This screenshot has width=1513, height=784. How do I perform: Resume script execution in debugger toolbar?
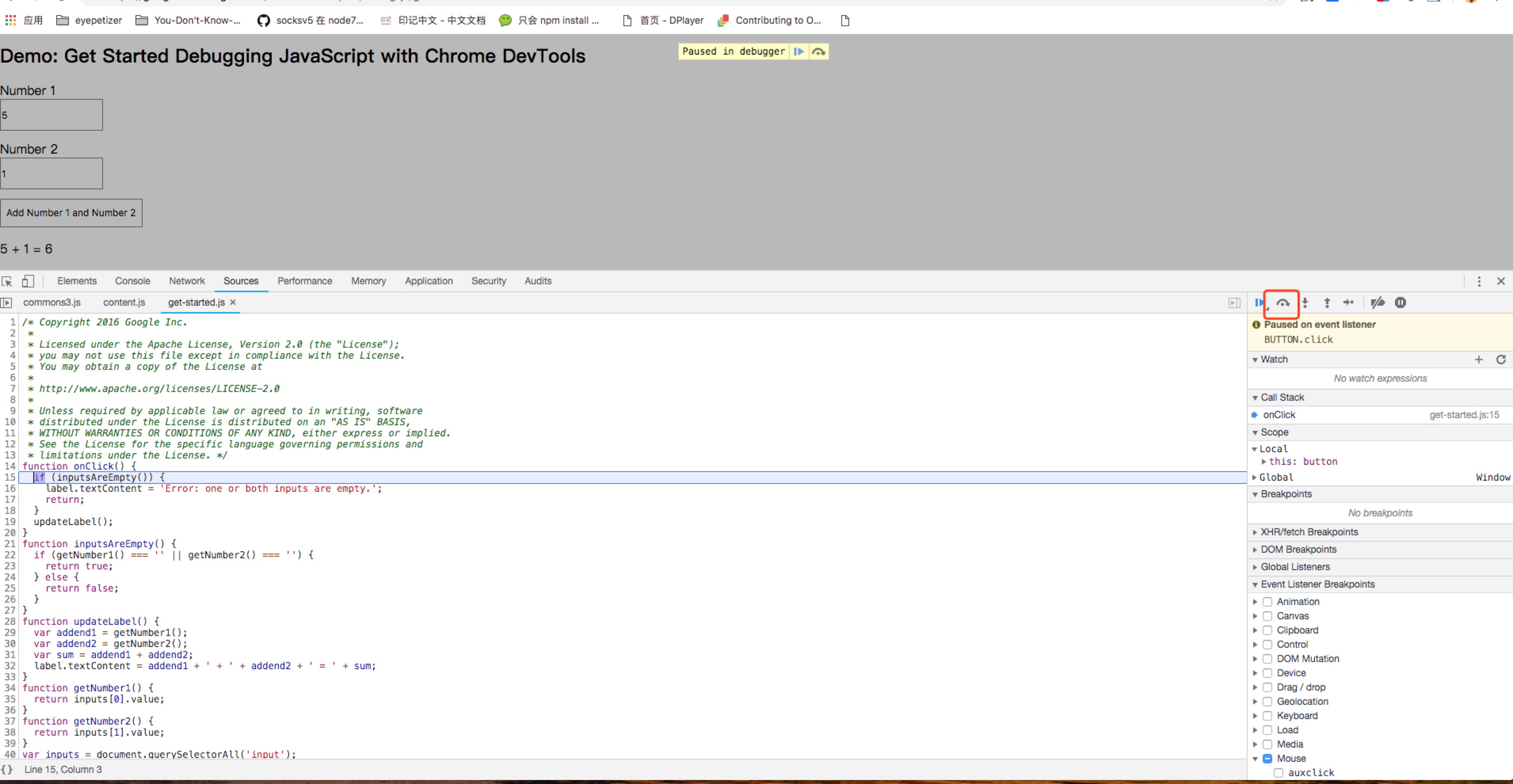(x=1259, y=303)
